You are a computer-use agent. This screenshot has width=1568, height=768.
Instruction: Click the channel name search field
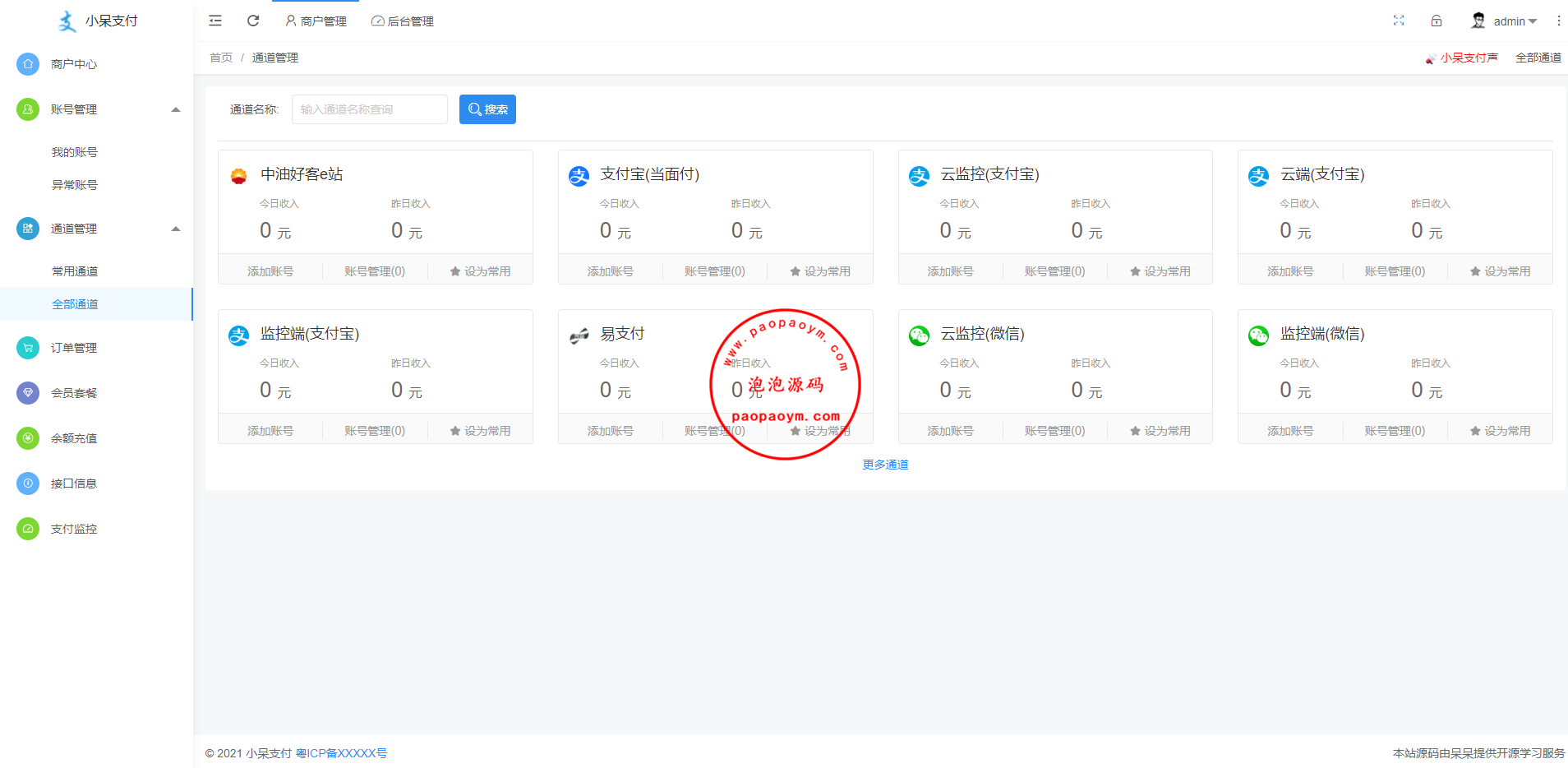(369, 109)
